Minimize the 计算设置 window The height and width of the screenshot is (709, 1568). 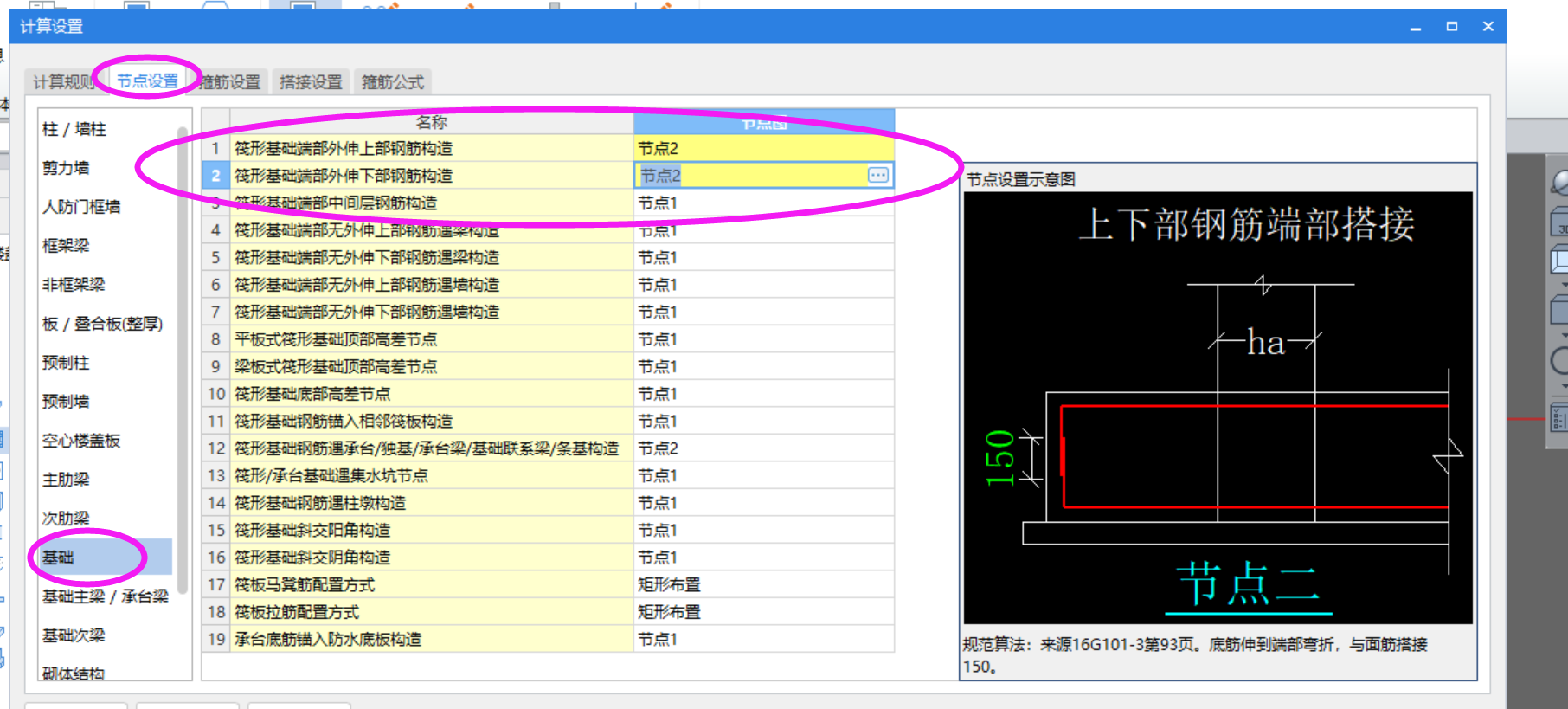pyautogui.click(x=1416, y=27)
